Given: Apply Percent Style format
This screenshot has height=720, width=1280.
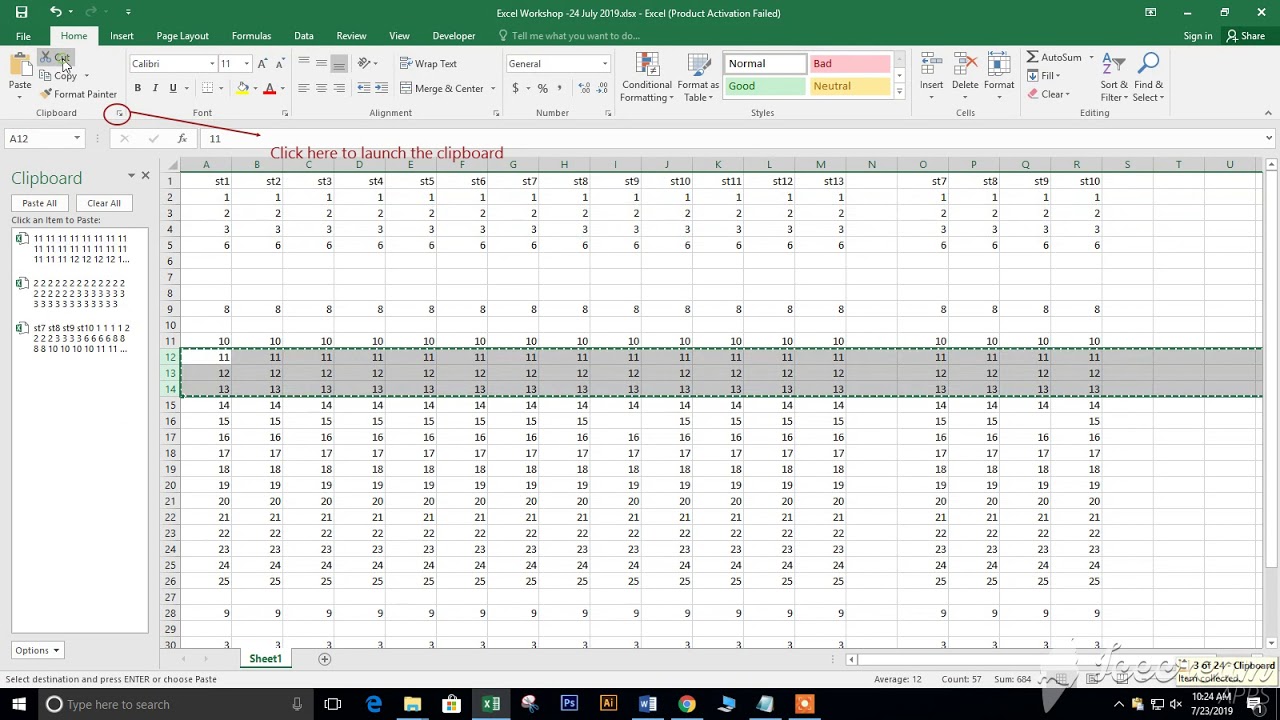Looking at the screenshot, I should [x=542, y=88].
